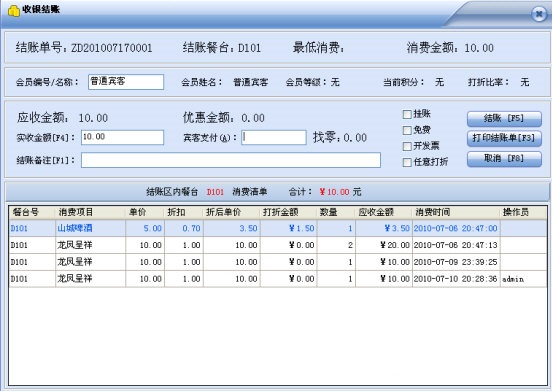Toggle the 任意打折 checkbox

407,162
